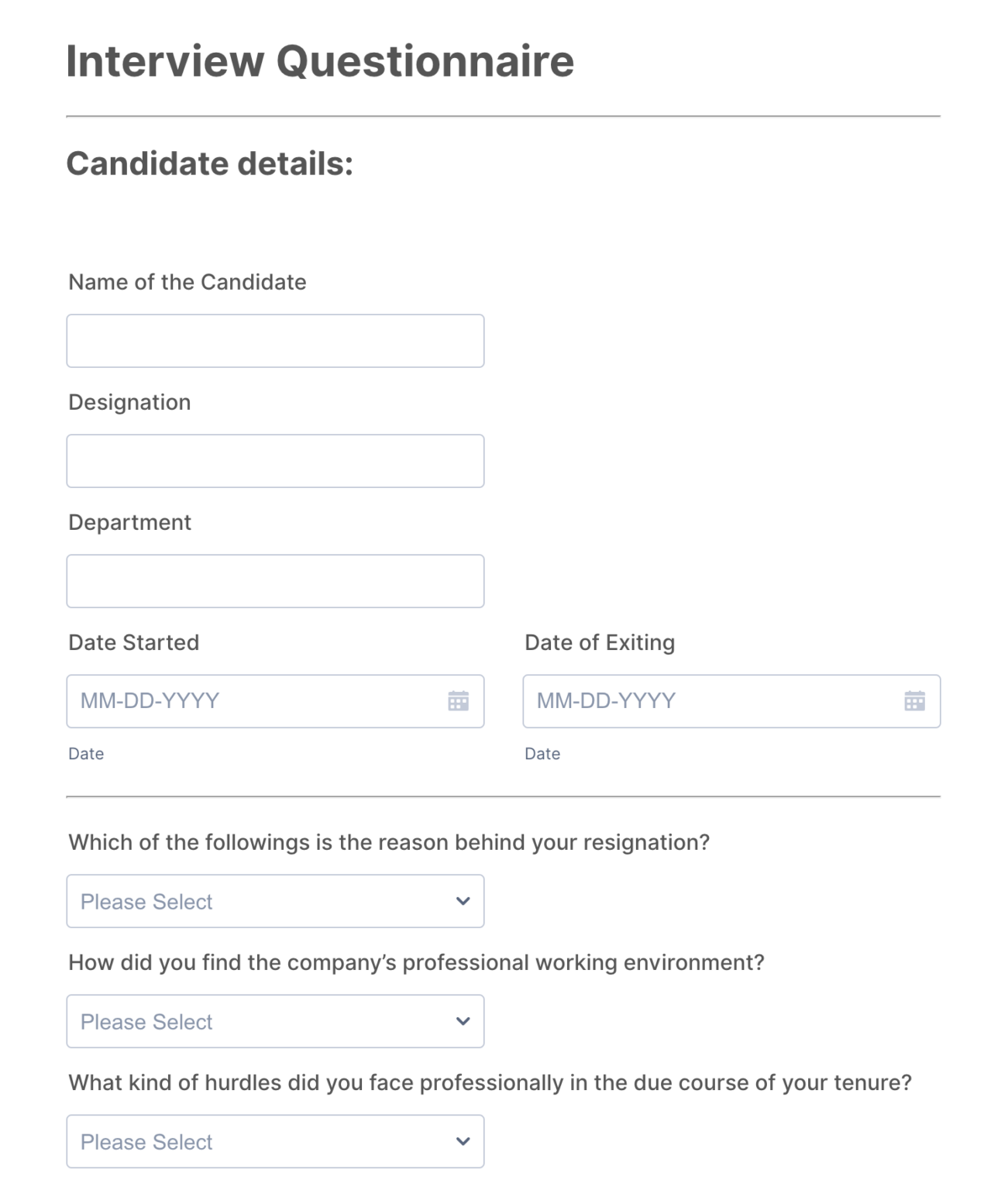Click the Candidate details section heading
This screenshot has height=1190, width=1008.
(x=210, y=163)
